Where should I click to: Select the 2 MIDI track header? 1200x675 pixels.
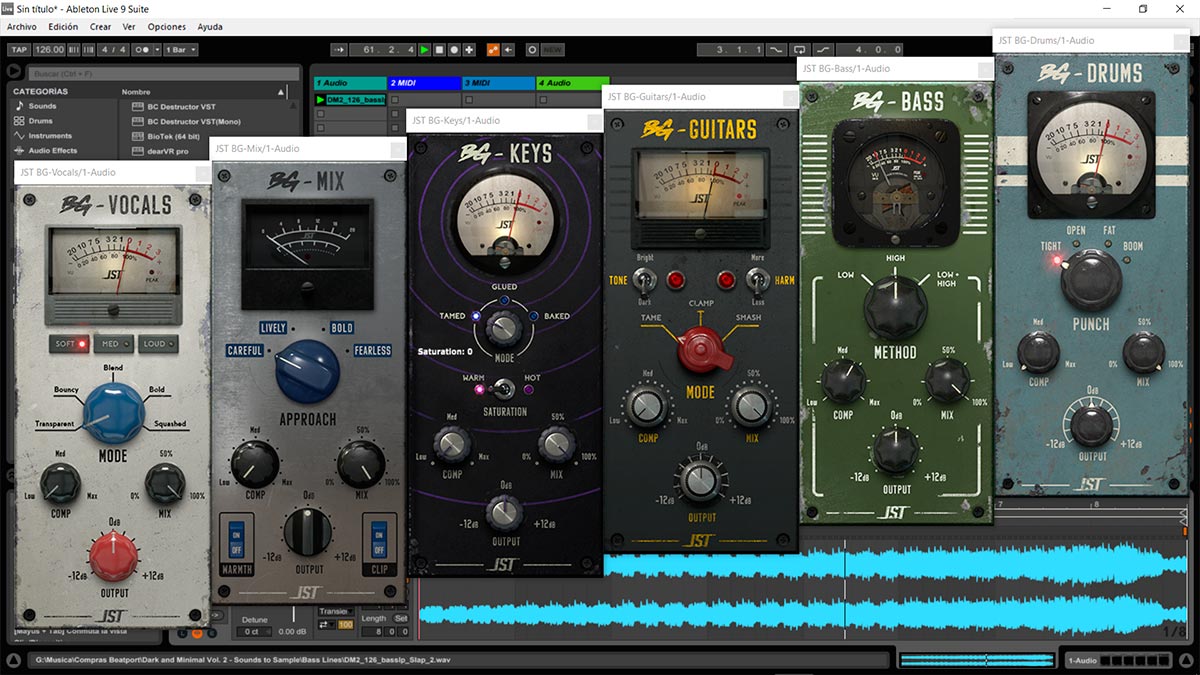click(424, 83)
